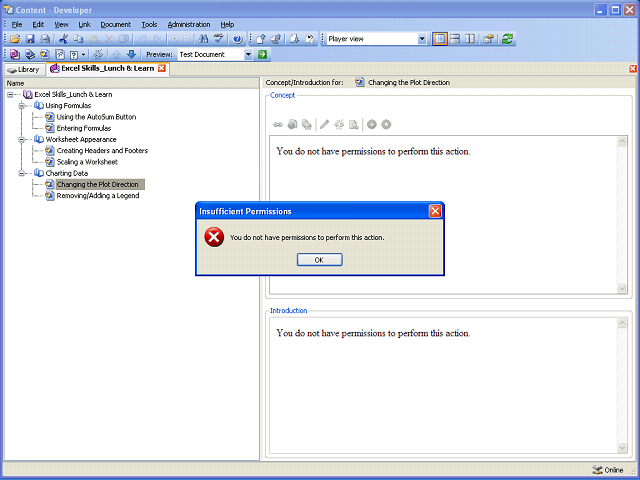Cut with the scissors icon
The height and width of the screenshot is (480, 640).
[x=63, y=39]
